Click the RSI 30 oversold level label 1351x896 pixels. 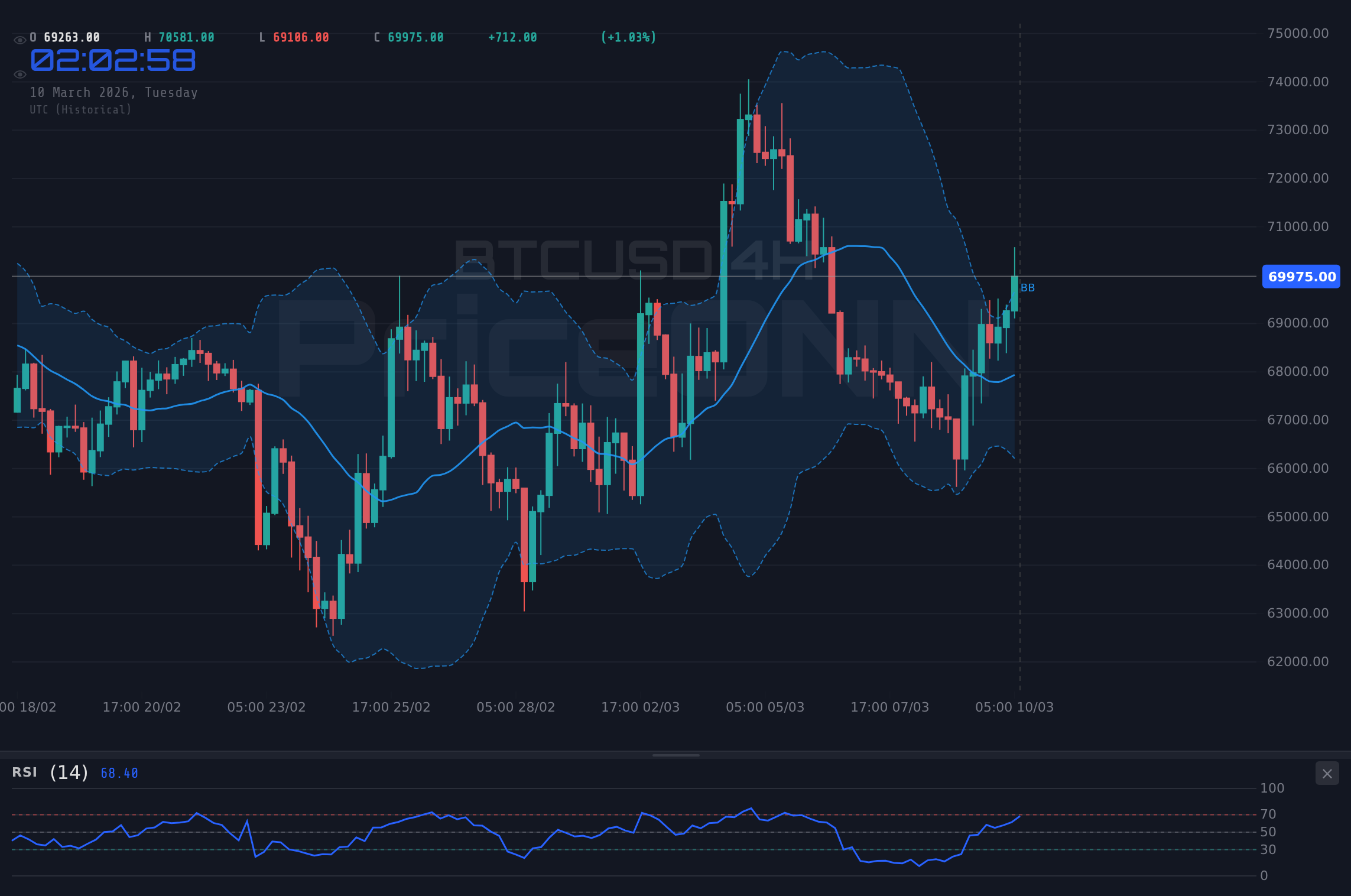[x=1268, y=850]
